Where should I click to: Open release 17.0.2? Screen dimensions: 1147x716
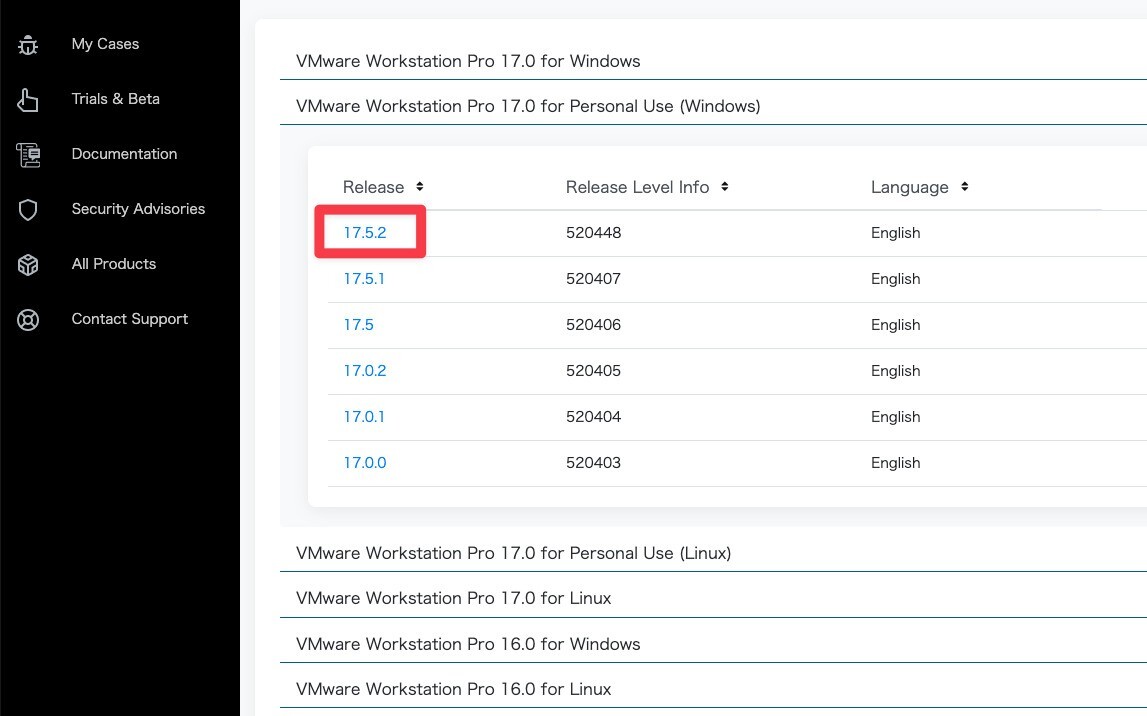[365, 370]
